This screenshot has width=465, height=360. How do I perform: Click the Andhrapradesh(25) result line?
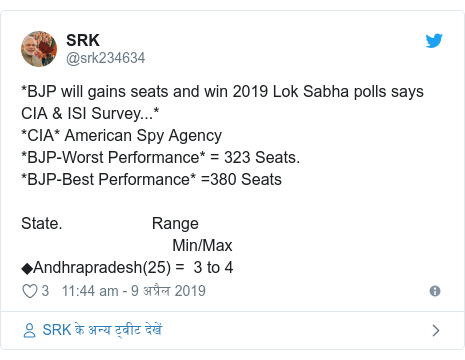click(x=127, y=268)
